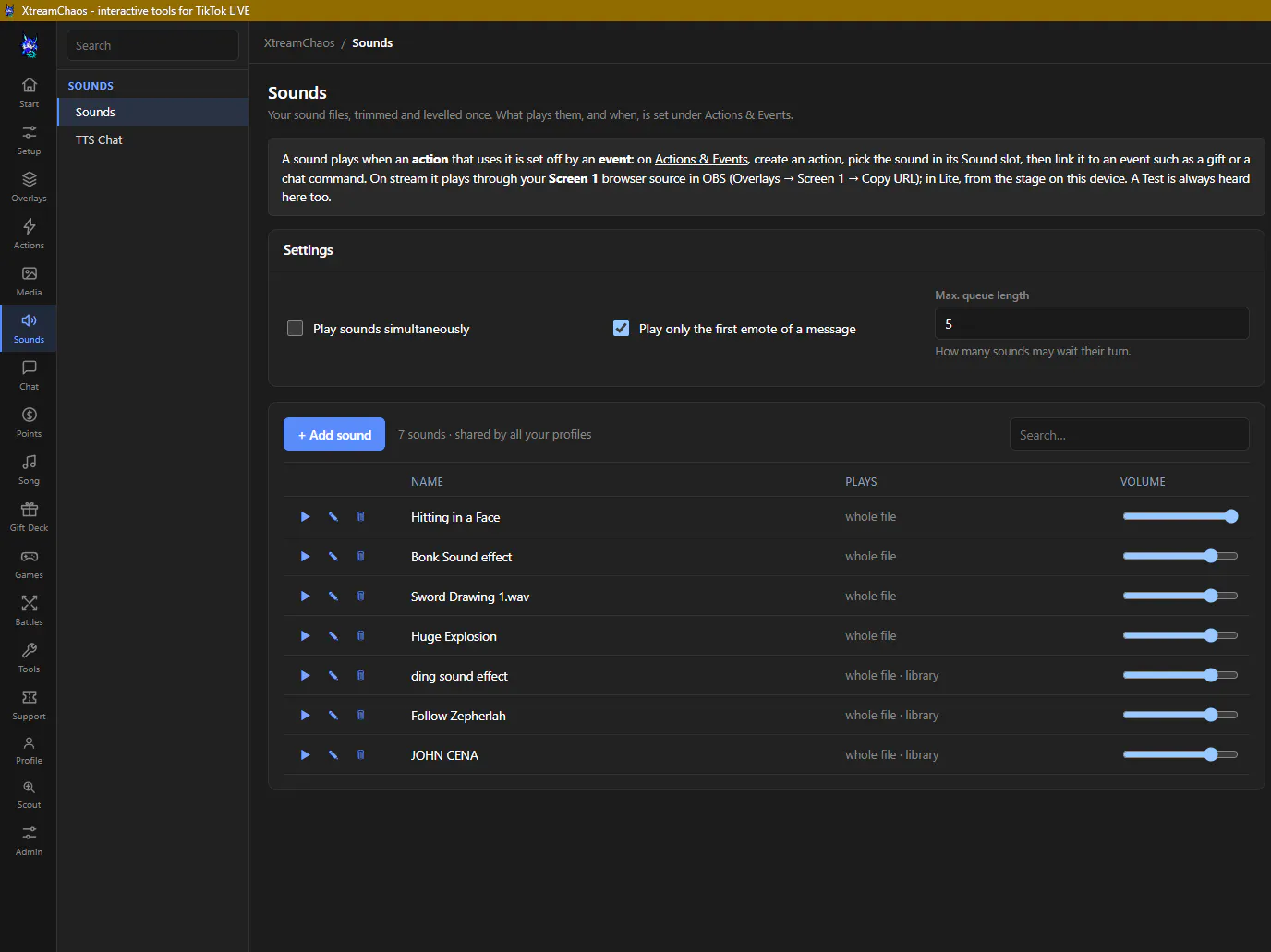Adjust the Hitting in a Face volume slider
The height and width of the screenshot is (952, 1271).
tap(1180, 516)
